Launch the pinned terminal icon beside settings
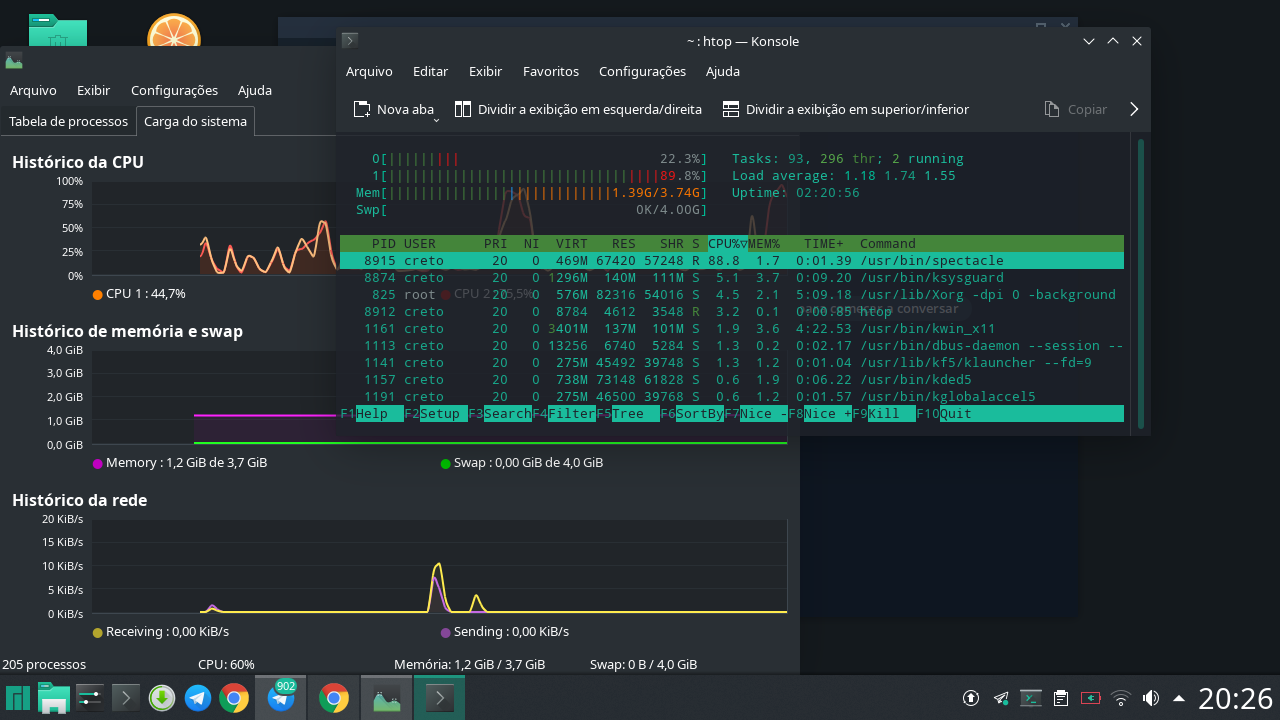 (126, 697)
